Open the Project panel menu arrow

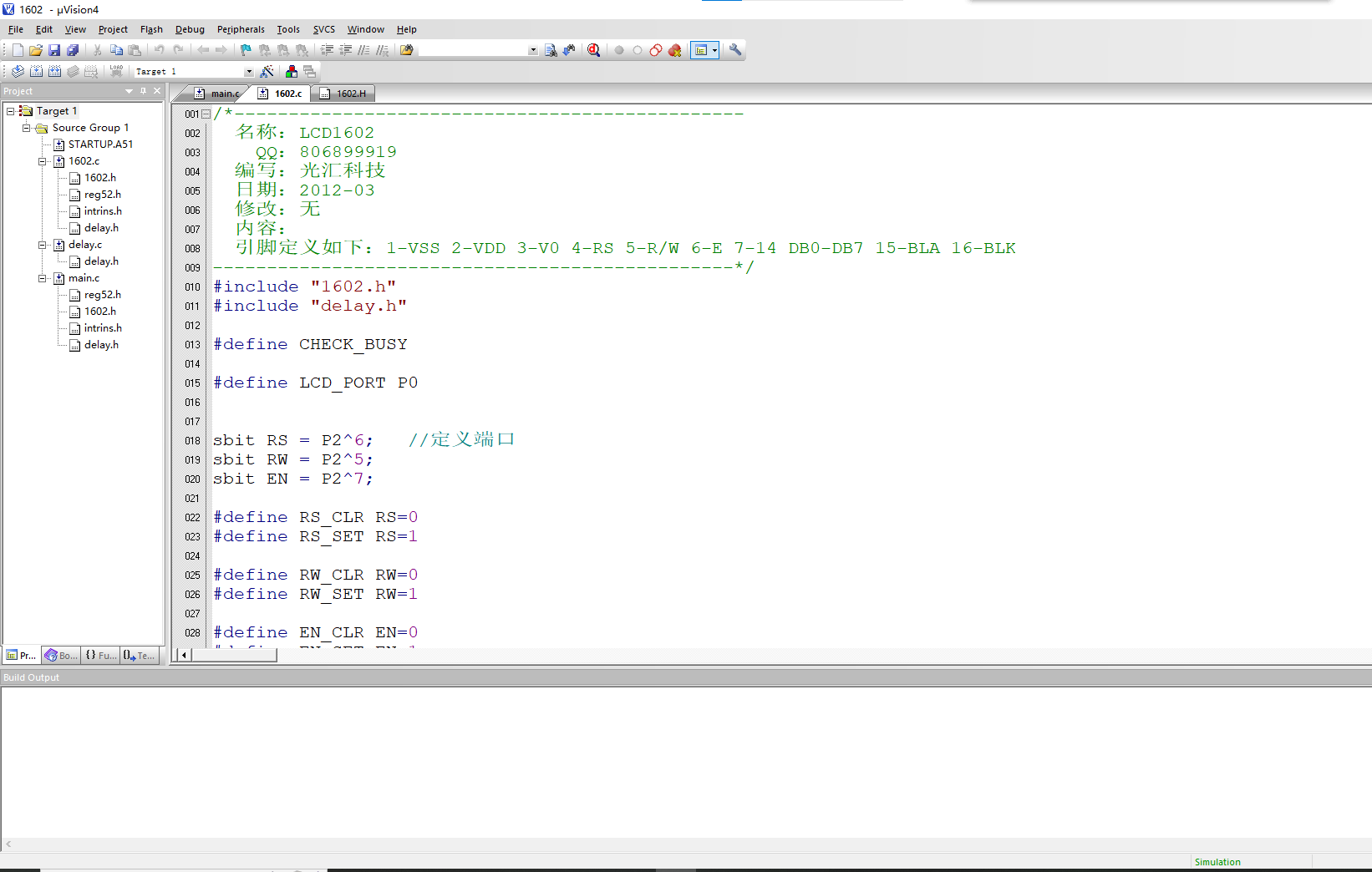[129, 91]
